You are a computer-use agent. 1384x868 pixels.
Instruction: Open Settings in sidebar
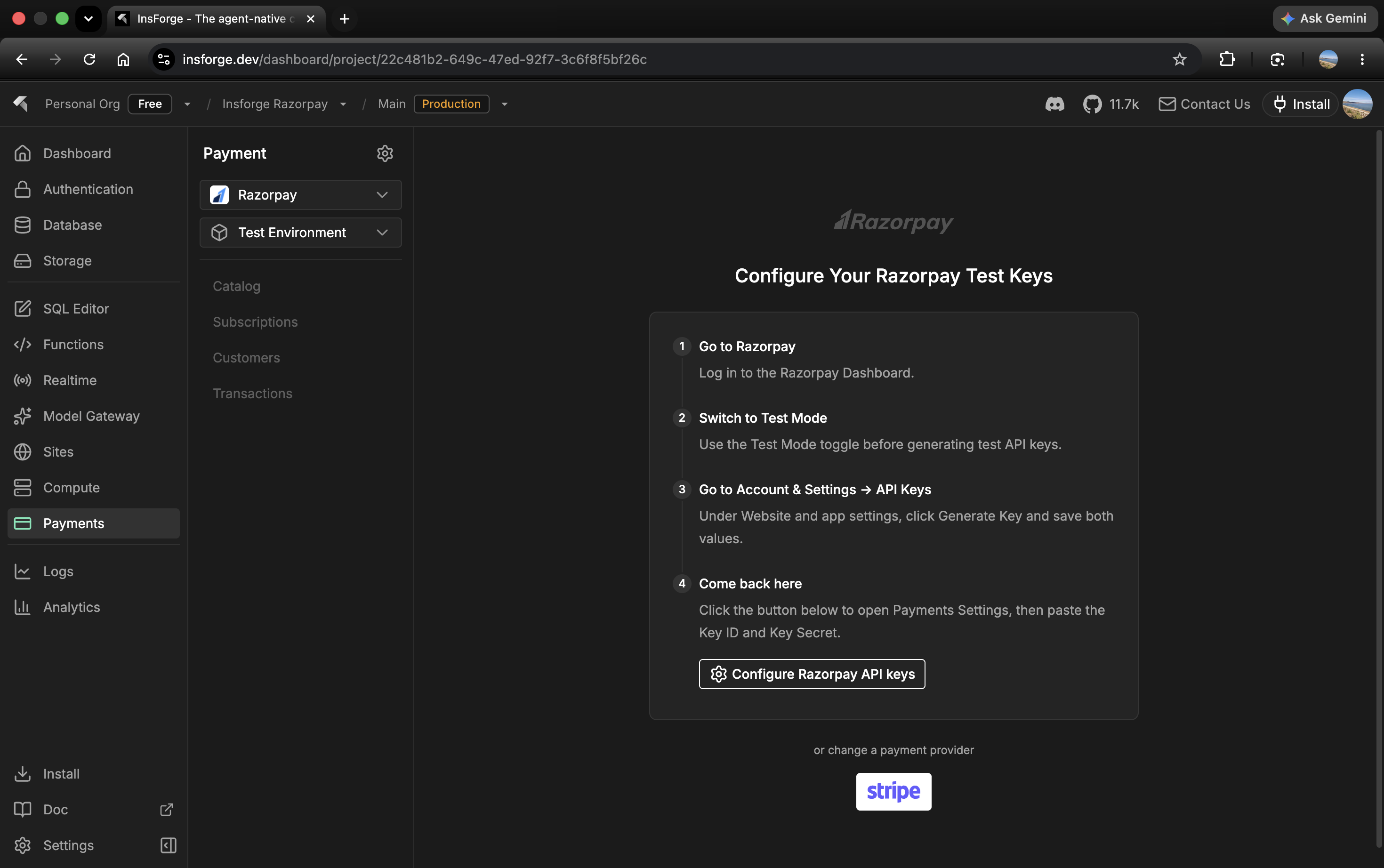pyautogui.click(x=54, y=845)
